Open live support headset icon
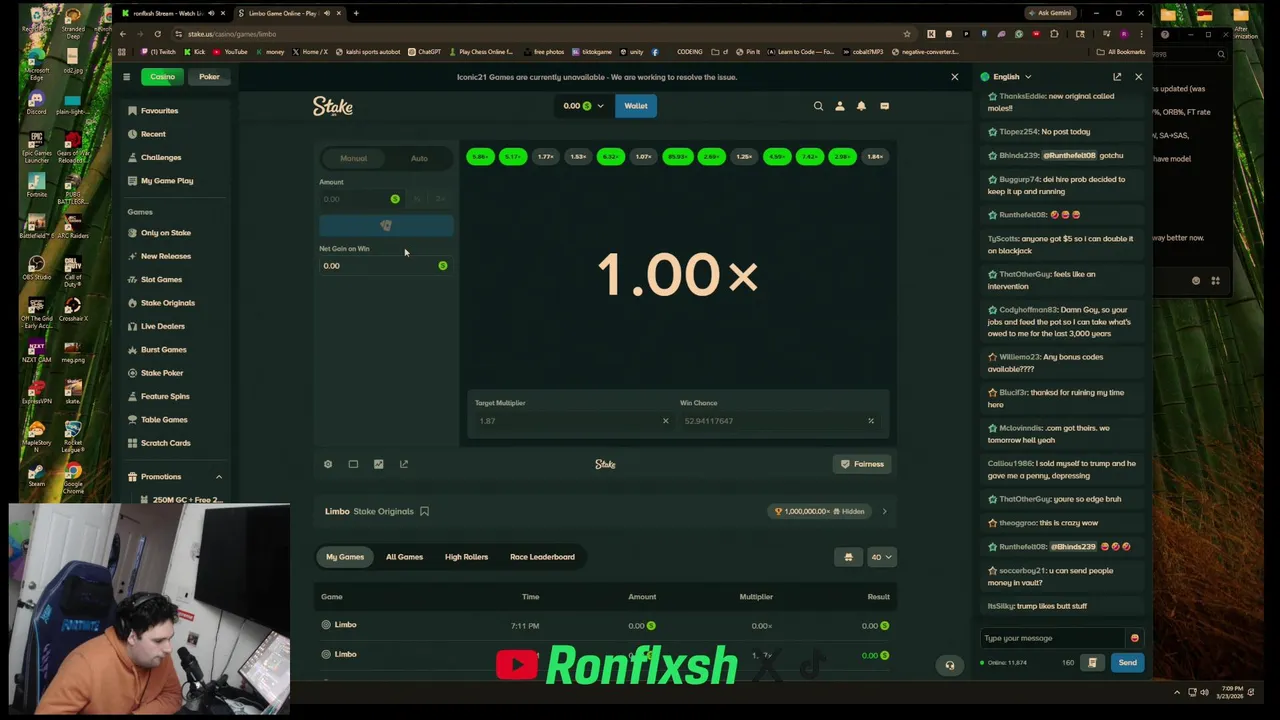 (x=950, y=665)
